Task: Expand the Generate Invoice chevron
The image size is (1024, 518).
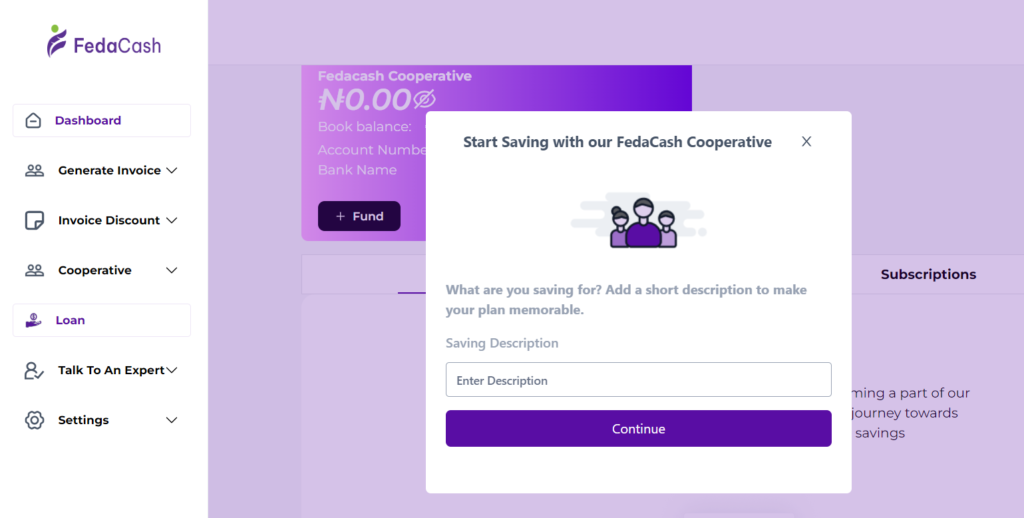Action: point(172,171)
